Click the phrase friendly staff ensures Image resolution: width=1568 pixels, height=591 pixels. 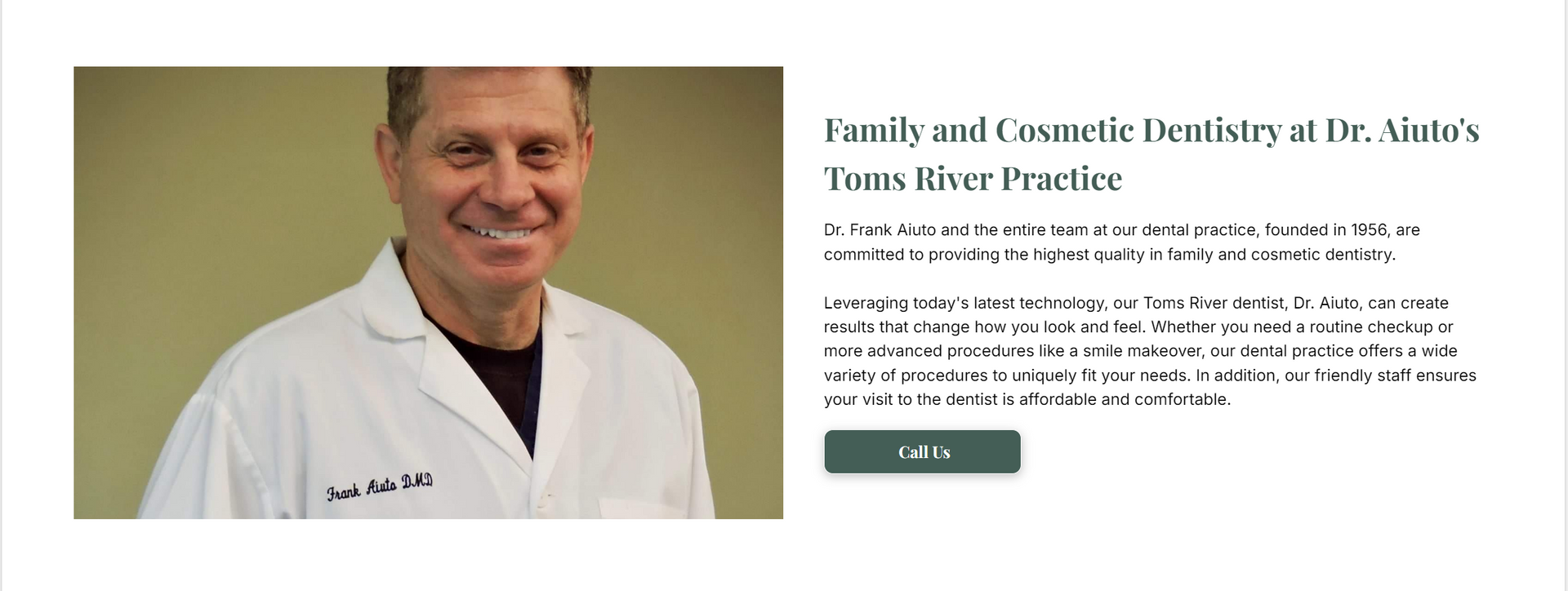tap(1396, 375)
